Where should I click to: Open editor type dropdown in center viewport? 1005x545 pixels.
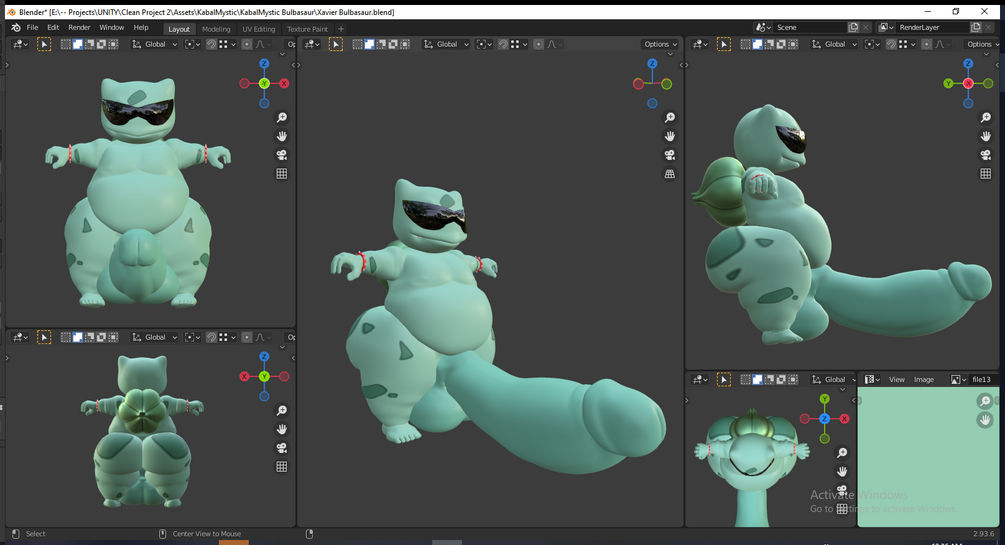(x=312, y=44)
